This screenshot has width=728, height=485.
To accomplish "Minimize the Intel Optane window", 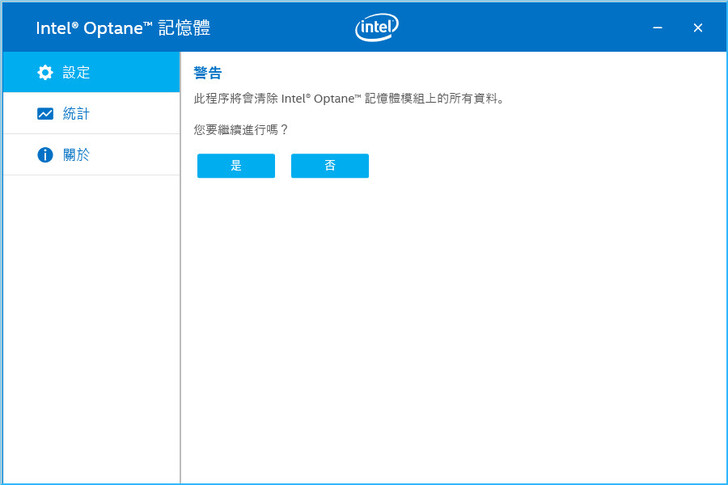I will 658,28.
